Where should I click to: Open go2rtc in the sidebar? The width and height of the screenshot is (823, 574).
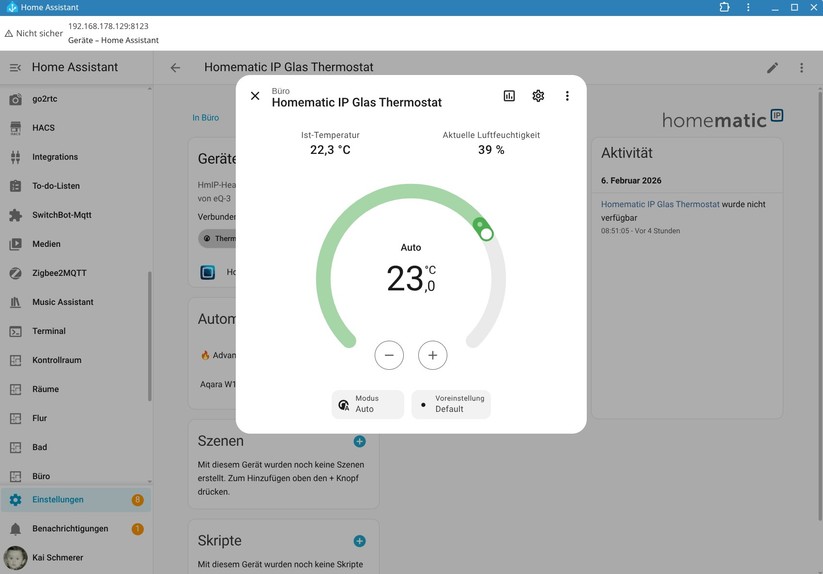(76, 99)
